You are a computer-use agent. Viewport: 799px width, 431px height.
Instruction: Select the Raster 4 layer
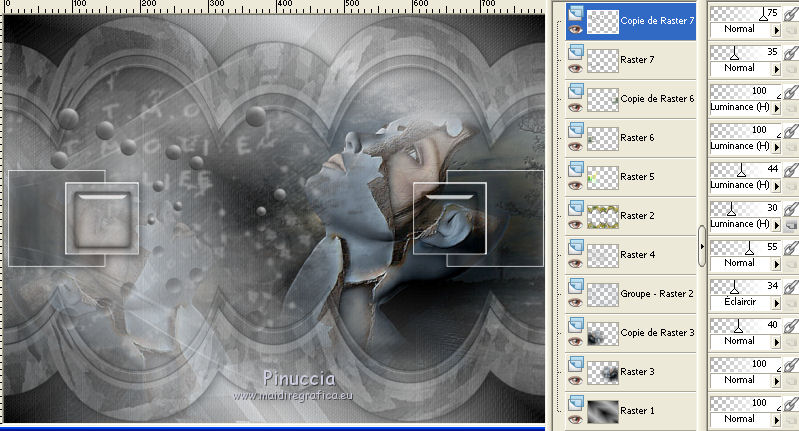pyautogui.click(x=637, y=255)
